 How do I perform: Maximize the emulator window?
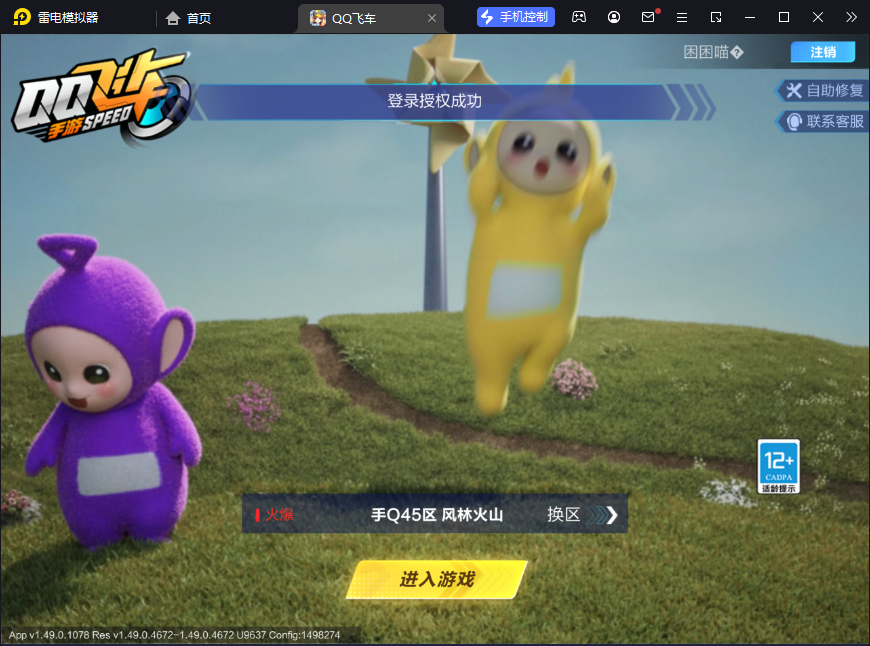[x=783, y=17]
